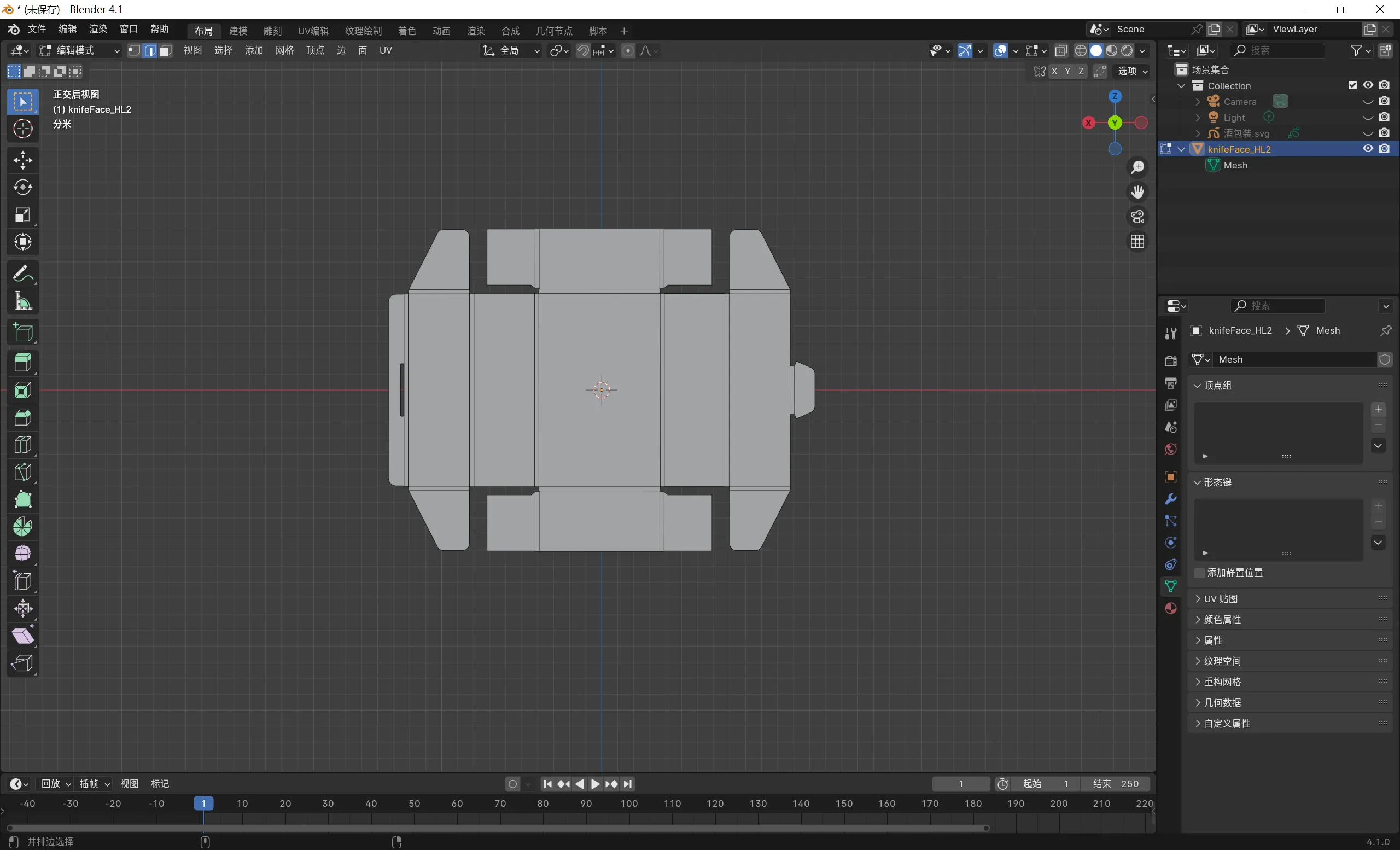Select the Loop Cut tool
1400x850 pixels.
pyautogui.click(x=23, y=445)
